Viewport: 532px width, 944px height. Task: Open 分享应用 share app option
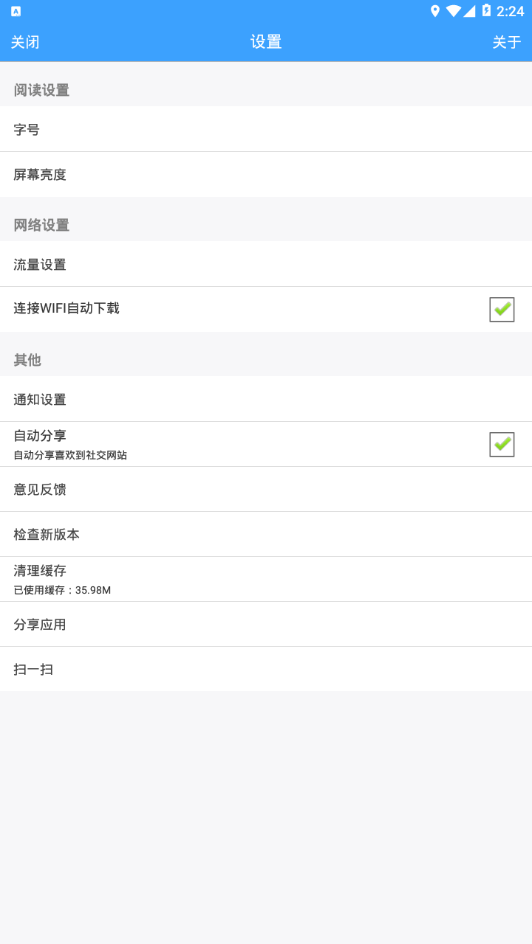[266, 624]
